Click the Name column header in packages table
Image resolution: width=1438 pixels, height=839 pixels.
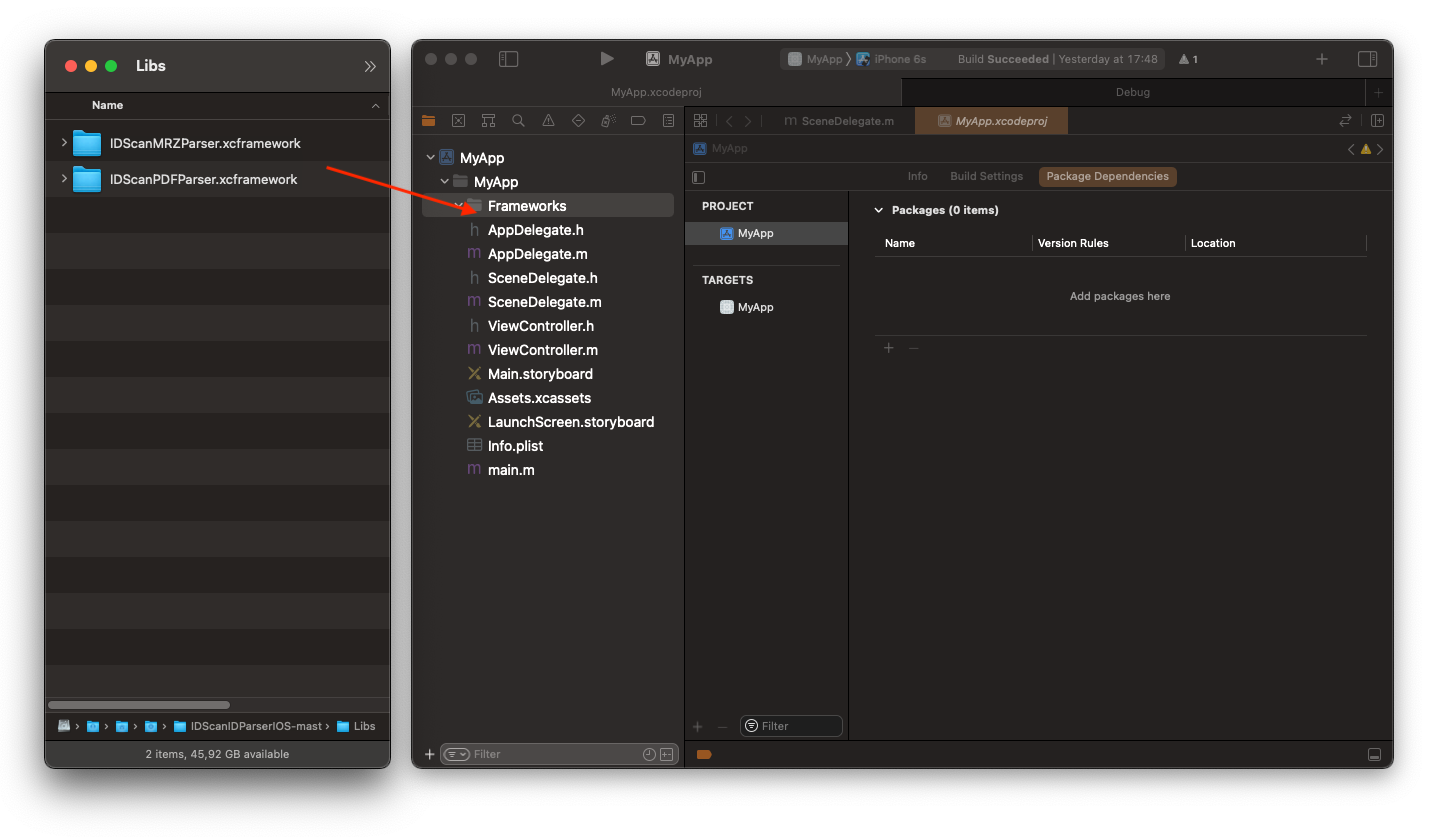(900, 243)
